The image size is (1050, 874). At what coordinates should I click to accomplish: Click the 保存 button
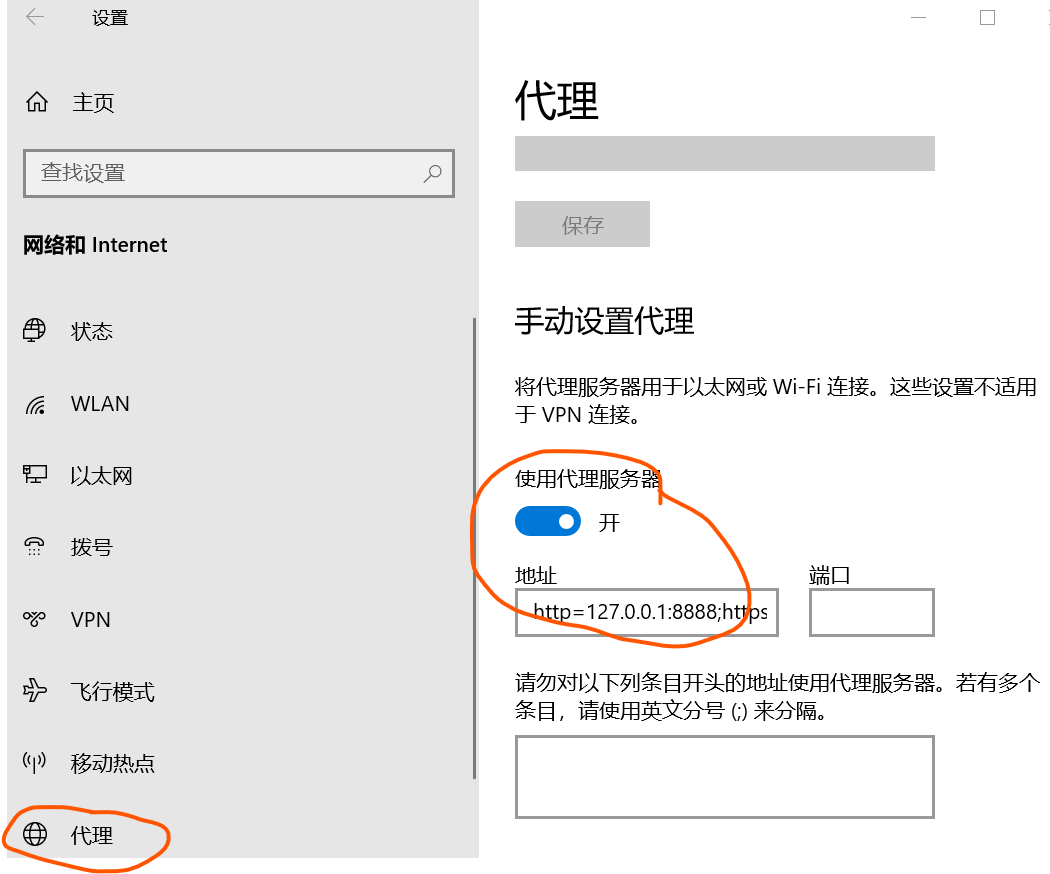click(x=582, y=225)
